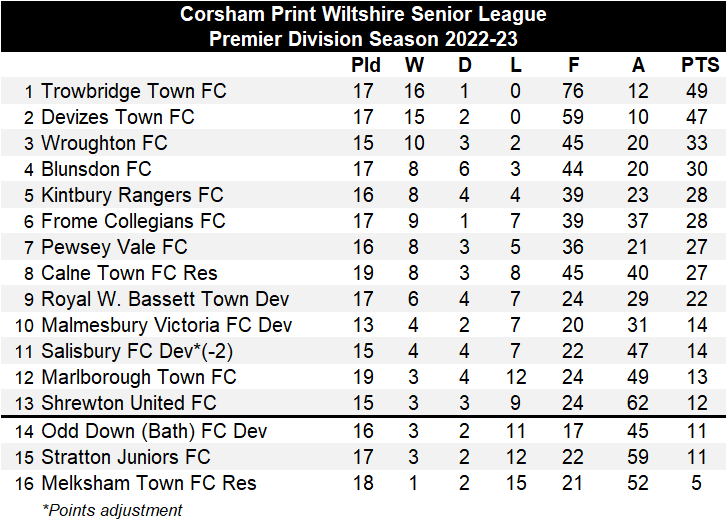Click Trowbridge Town's 49 points value

[x=700, y=91]
